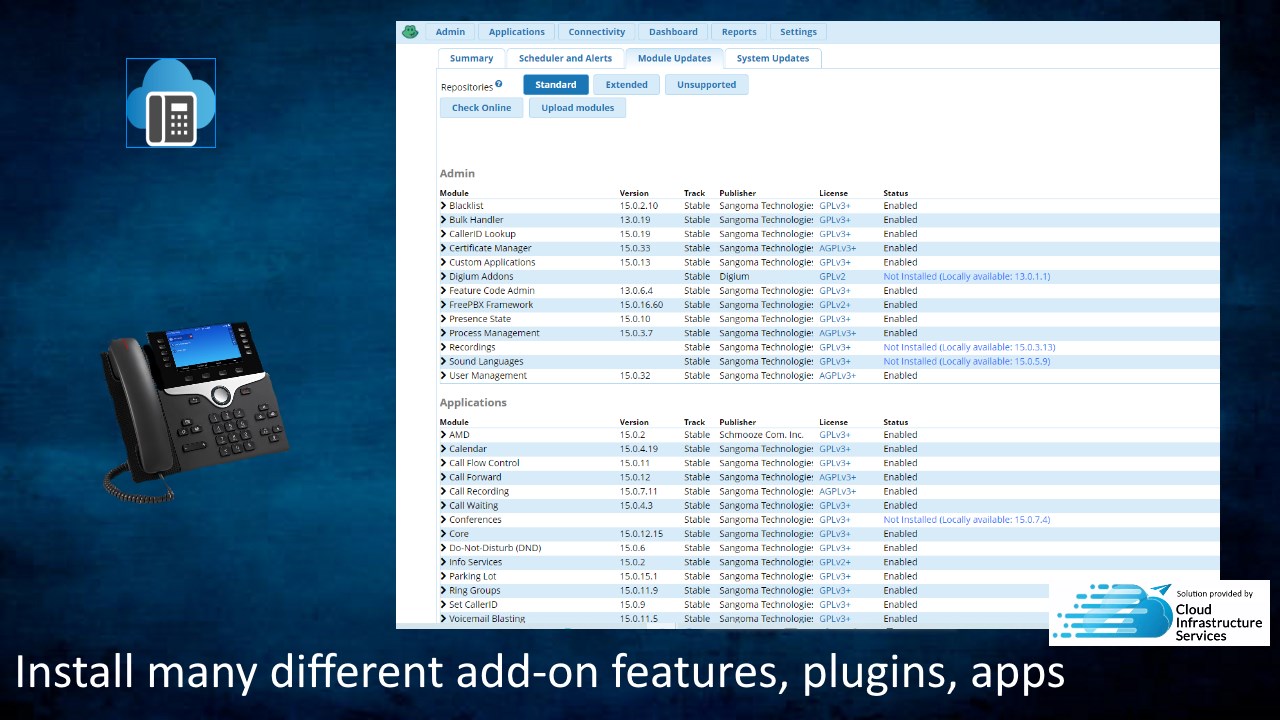Toggle the Extended repository
1280x720 pixels.
coord(627,85)
